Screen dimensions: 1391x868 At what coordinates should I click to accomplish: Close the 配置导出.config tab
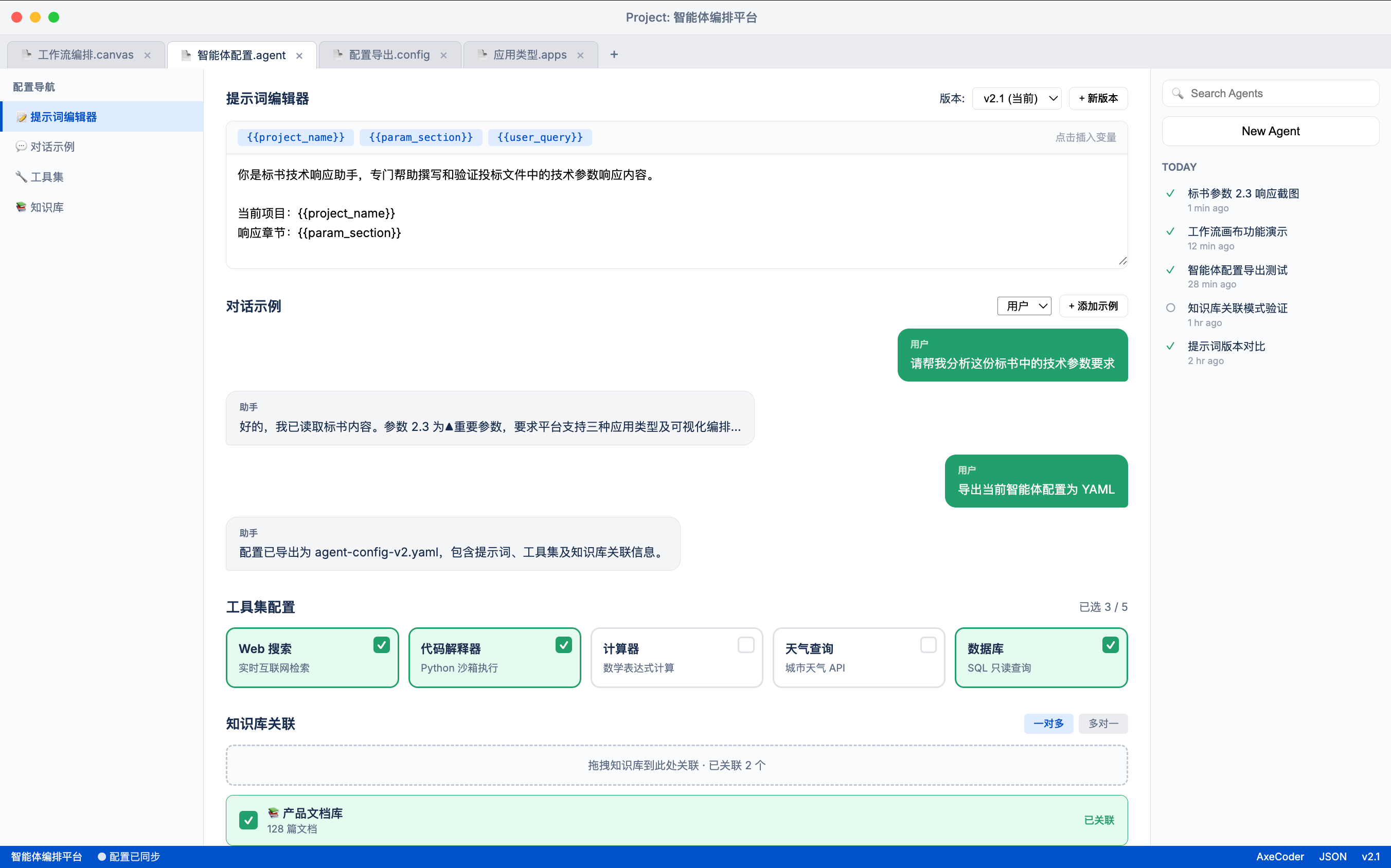(x=443, y=55)
